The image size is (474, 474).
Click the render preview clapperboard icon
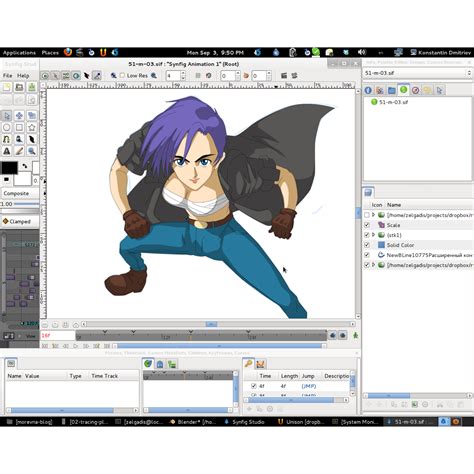[284, 76]
